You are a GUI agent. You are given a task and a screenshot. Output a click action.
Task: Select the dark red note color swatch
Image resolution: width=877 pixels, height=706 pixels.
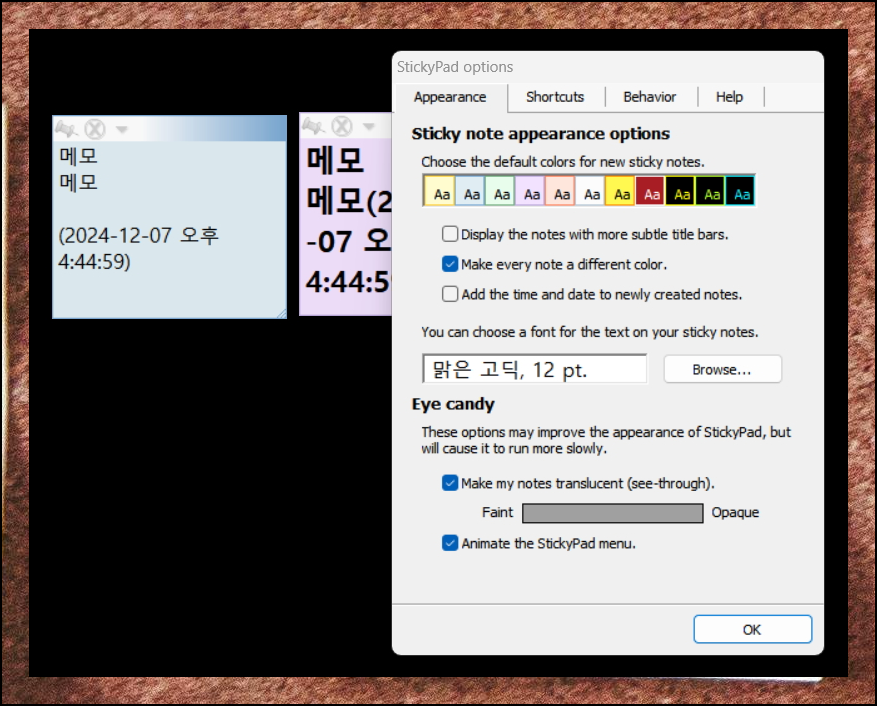coord(651,191)
